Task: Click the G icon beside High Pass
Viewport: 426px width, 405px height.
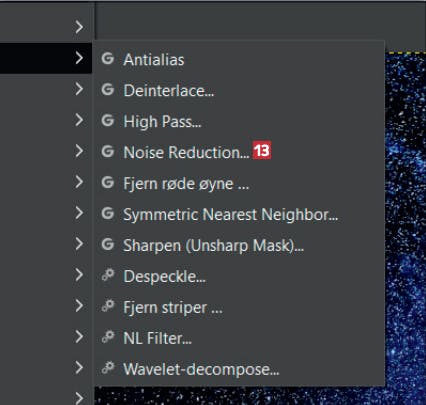Action: 108,120
